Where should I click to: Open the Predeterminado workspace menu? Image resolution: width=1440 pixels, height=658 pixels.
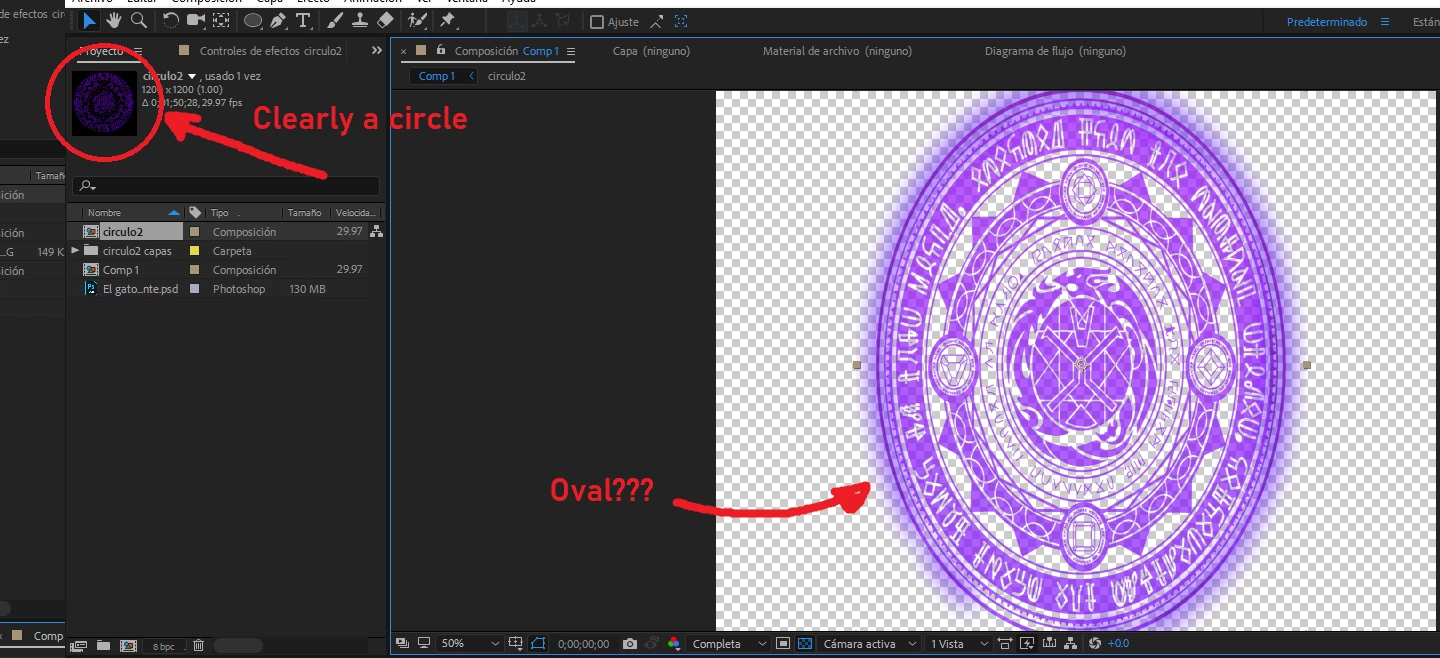[x=1385, y=22]
